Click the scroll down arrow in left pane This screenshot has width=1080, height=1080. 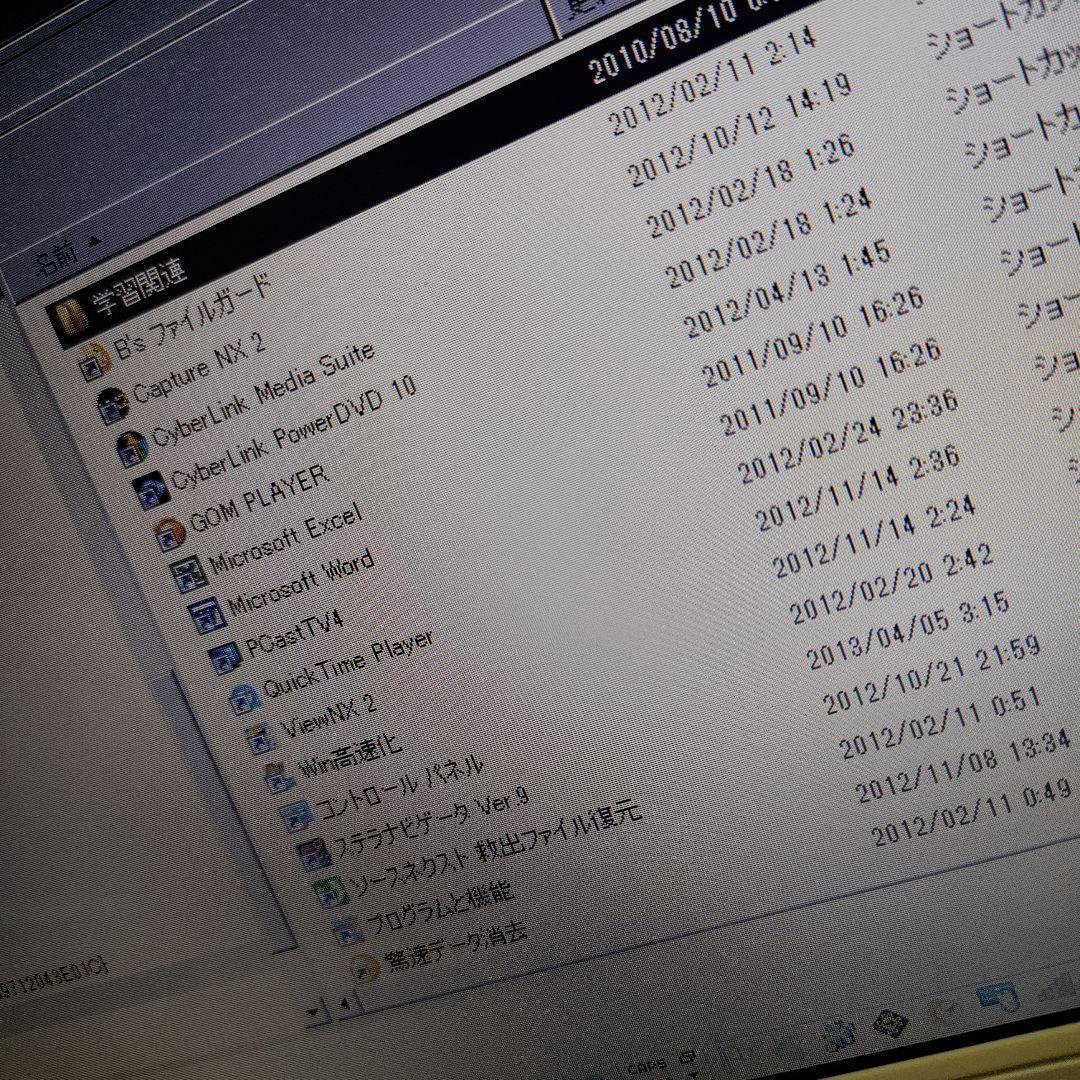[x=313, y=1012]
